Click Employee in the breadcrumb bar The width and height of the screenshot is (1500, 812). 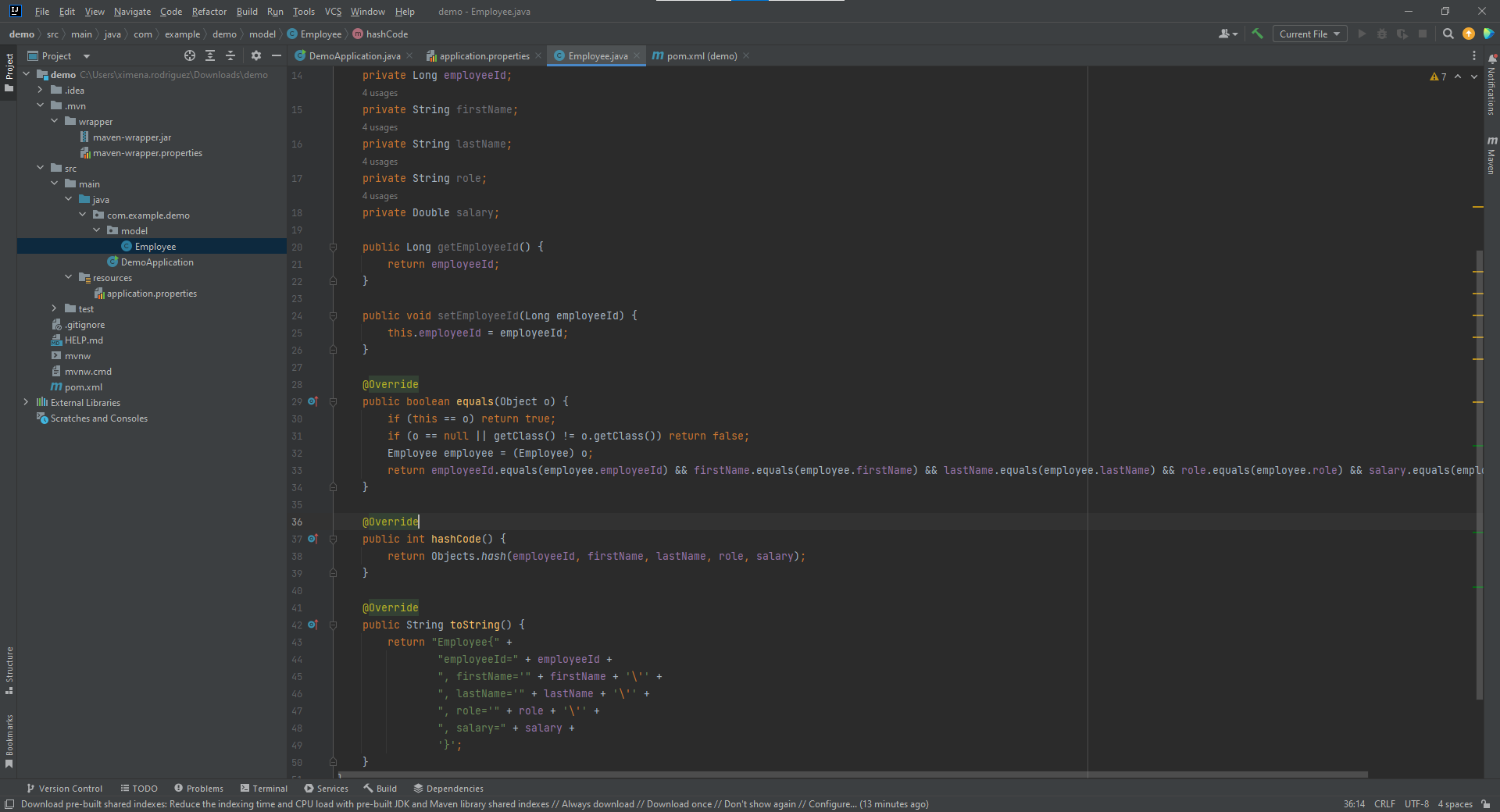tap(320, 34)
